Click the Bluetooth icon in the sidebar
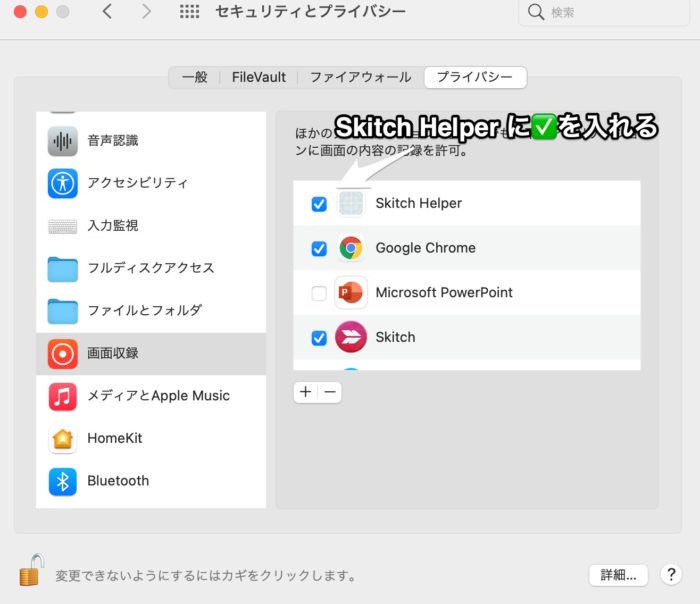The width and height of the screenshot is (700, 604). pos(62,482)
